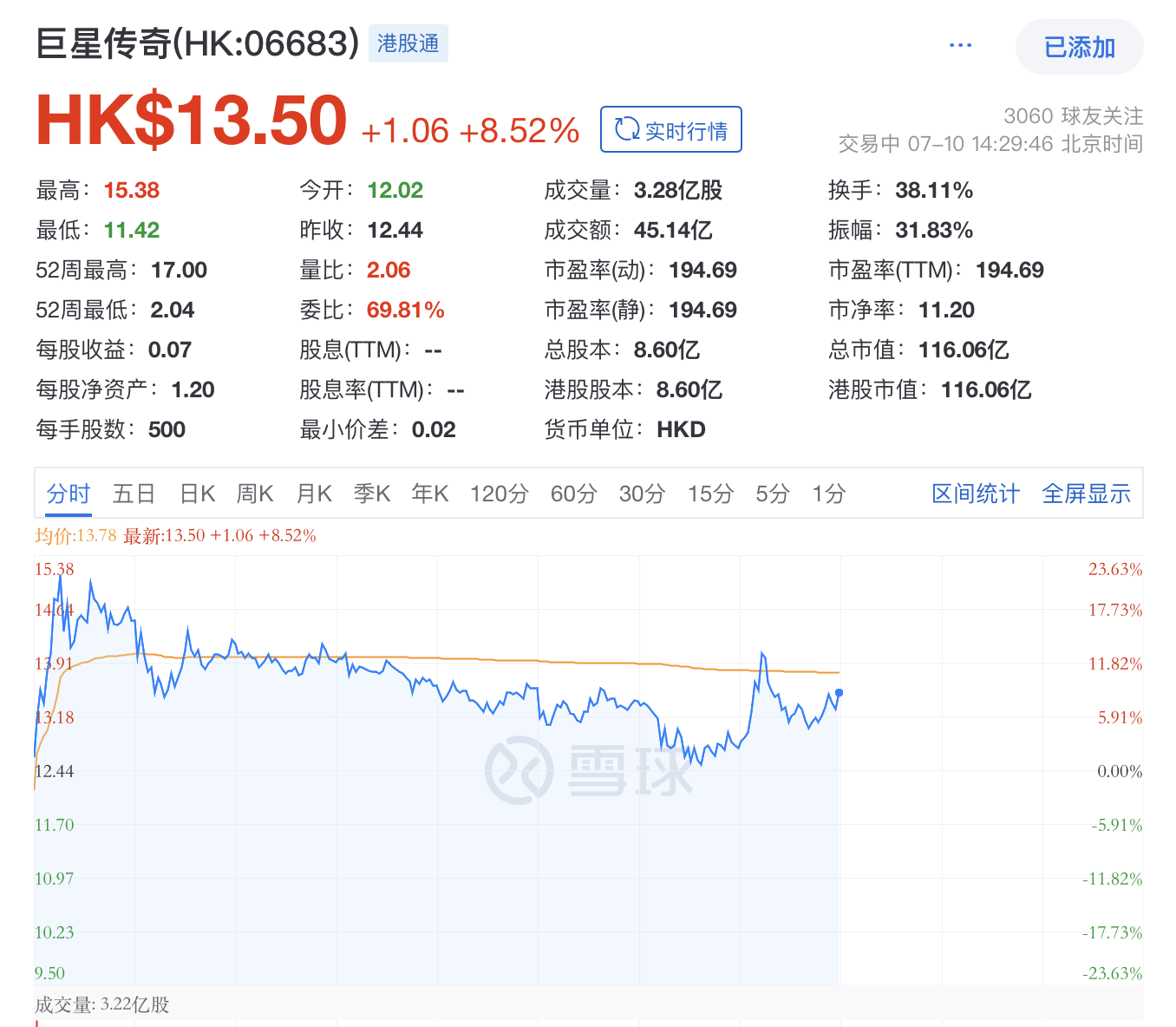Click the 3060 球友关注 follower count
This screenshot has height=1027, width=1176.
coord(1074,116)
